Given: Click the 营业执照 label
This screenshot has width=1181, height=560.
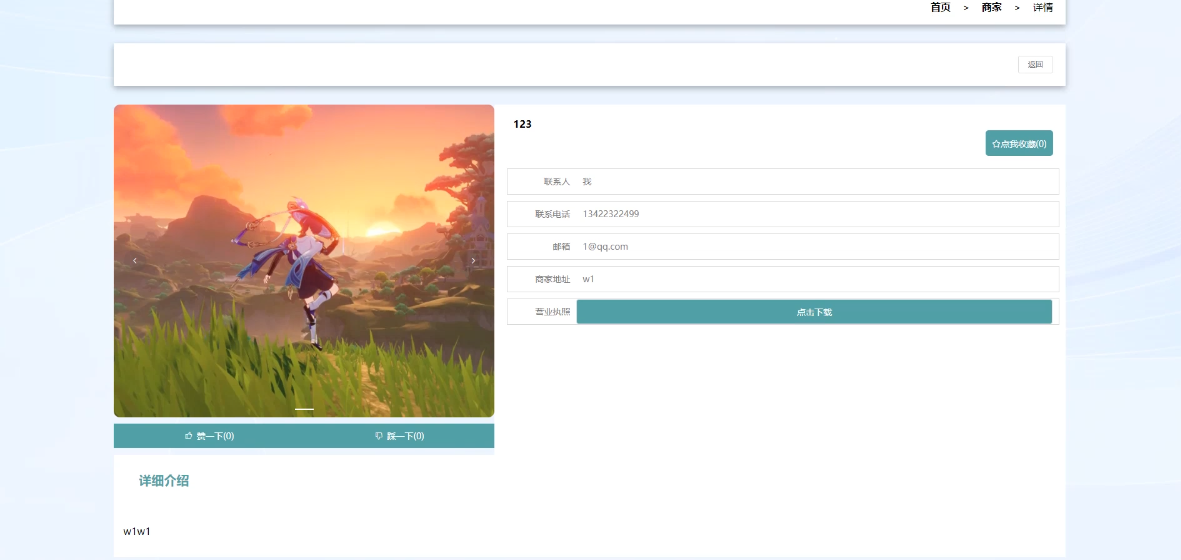Looking at the screenshot, I should click(553, 312).
